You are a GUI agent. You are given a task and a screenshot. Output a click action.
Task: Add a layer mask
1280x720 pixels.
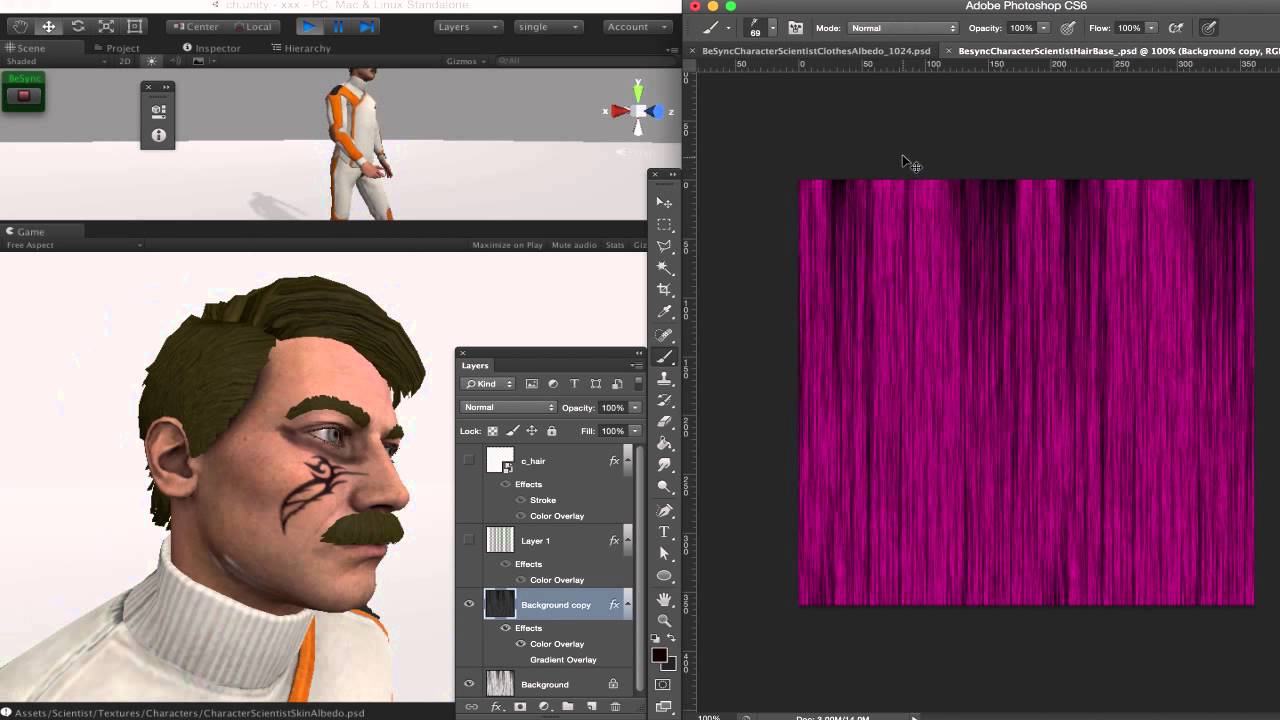[x=520, y=707]
